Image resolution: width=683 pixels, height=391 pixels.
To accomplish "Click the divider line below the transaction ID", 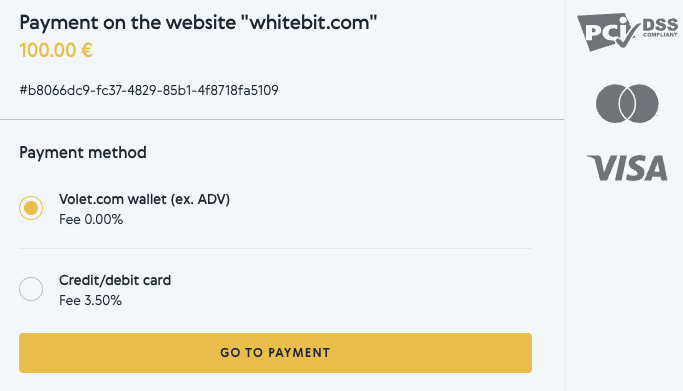I will pyautogui.click(x=282, y=119).
